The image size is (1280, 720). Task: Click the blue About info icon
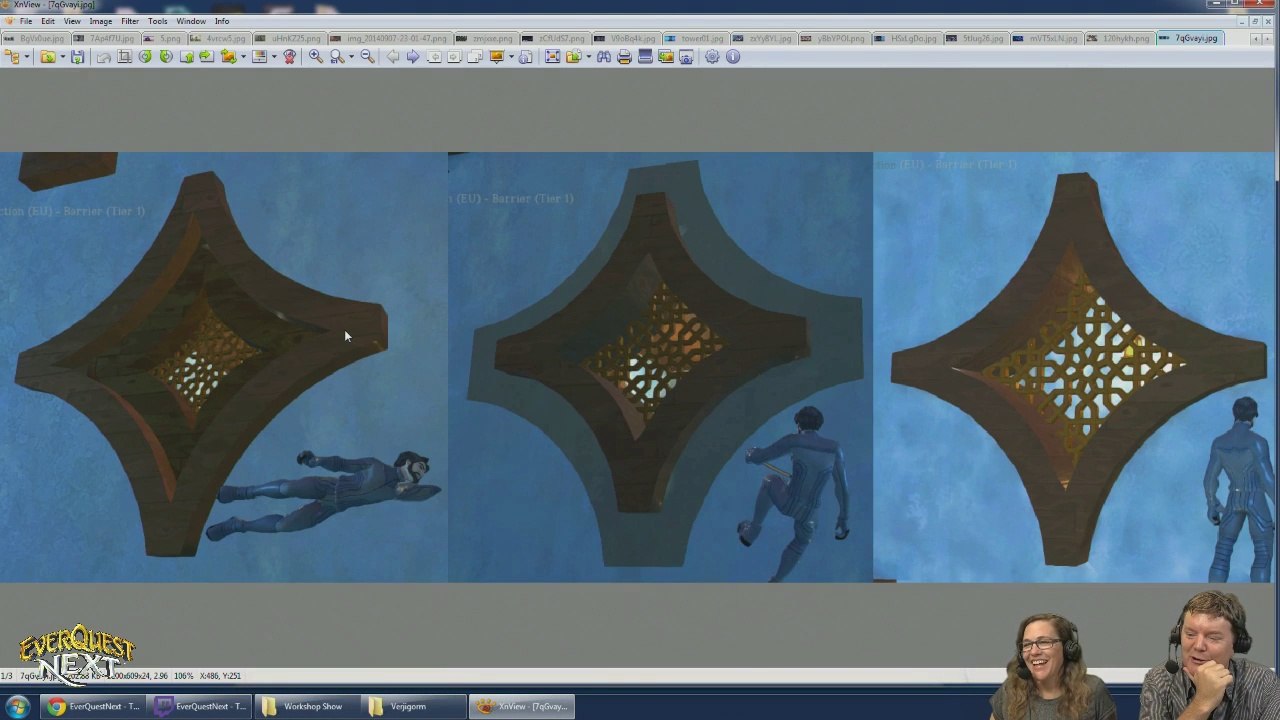click(x=732, y=57)
